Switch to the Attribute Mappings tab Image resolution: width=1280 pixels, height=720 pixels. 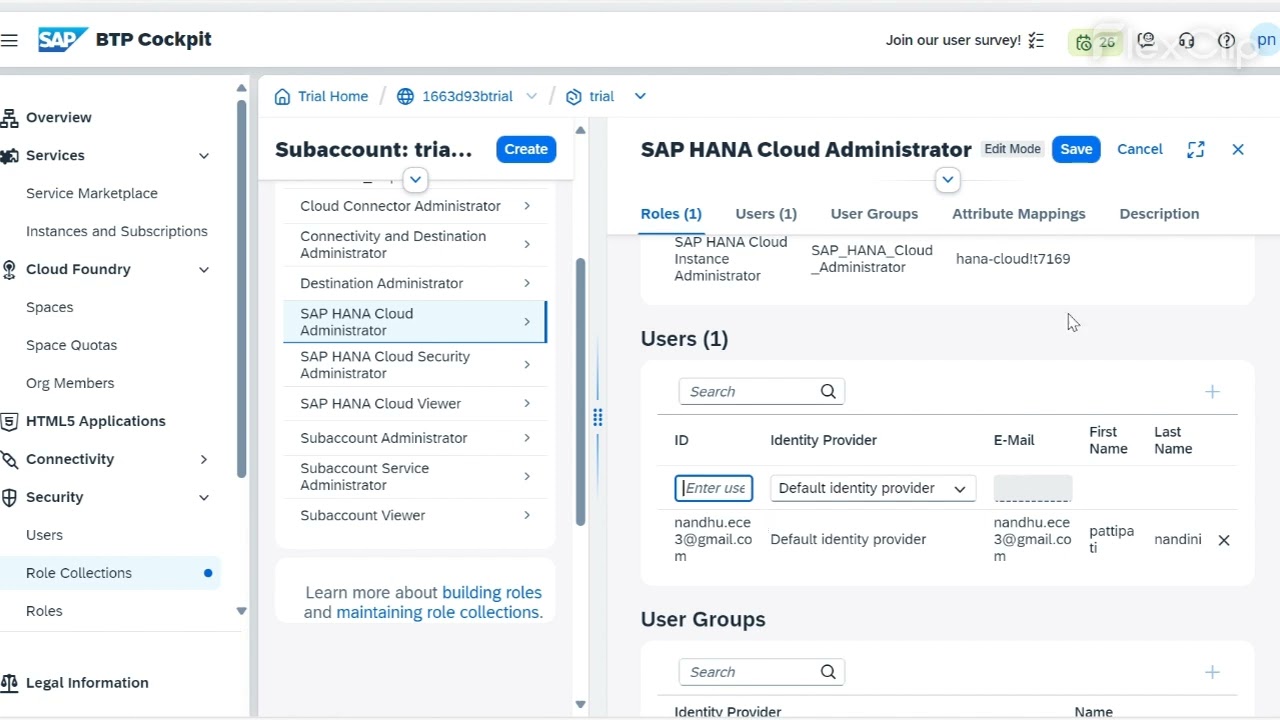pos(1018,214)
